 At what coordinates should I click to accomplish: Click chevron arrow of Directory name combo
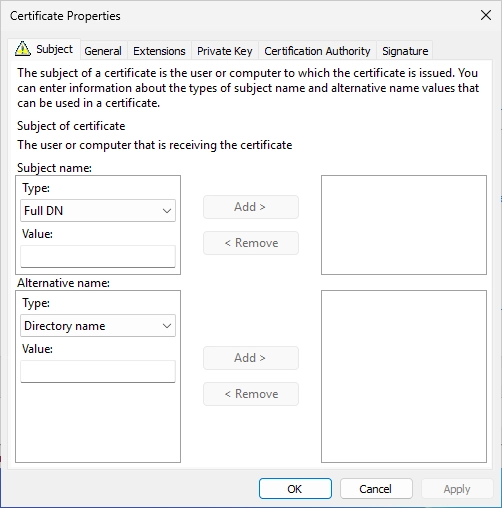coord(167,326)
